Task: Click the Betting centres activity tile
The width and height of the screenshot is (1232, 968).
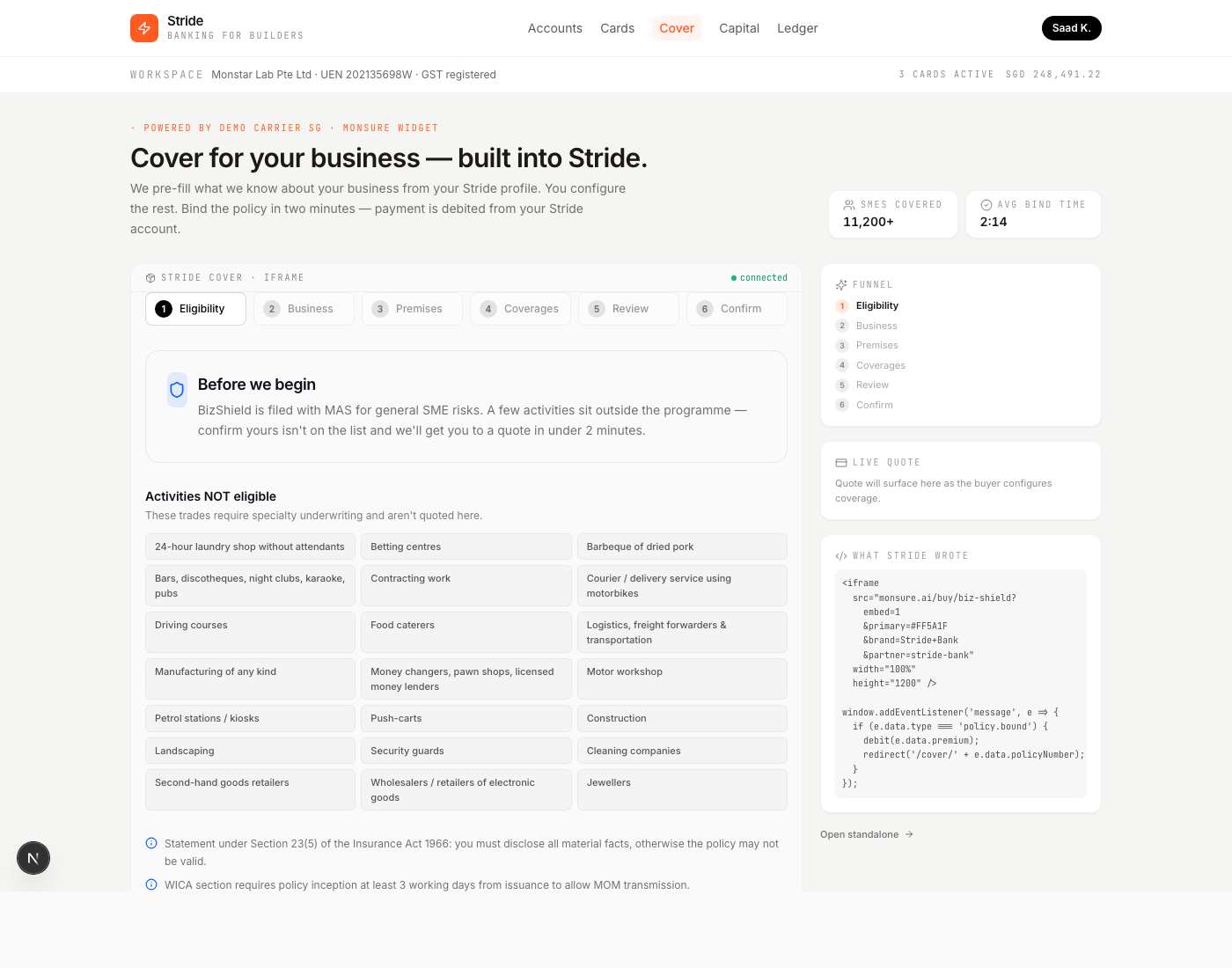Action: pyautogui.click(x=466, y=546)
